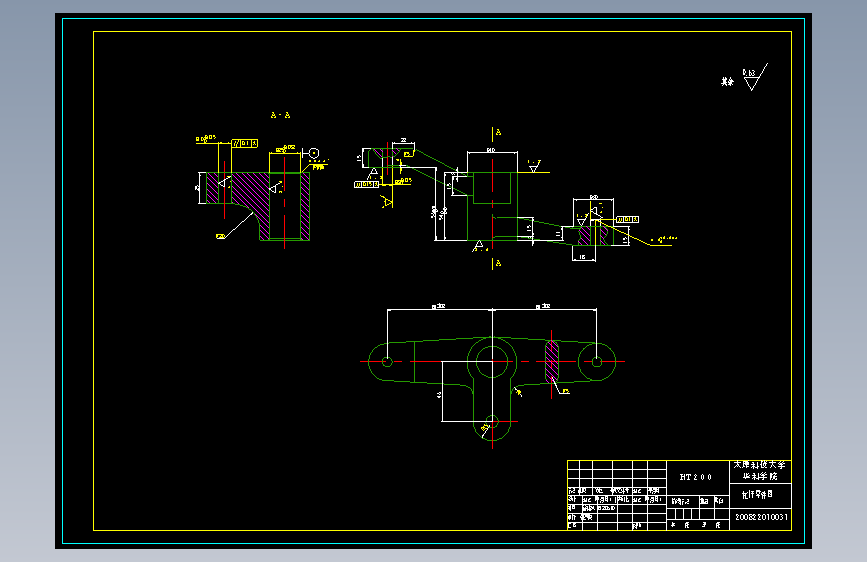
Task: Click the roughness symbol right of front view
Action: pos(534,165)
